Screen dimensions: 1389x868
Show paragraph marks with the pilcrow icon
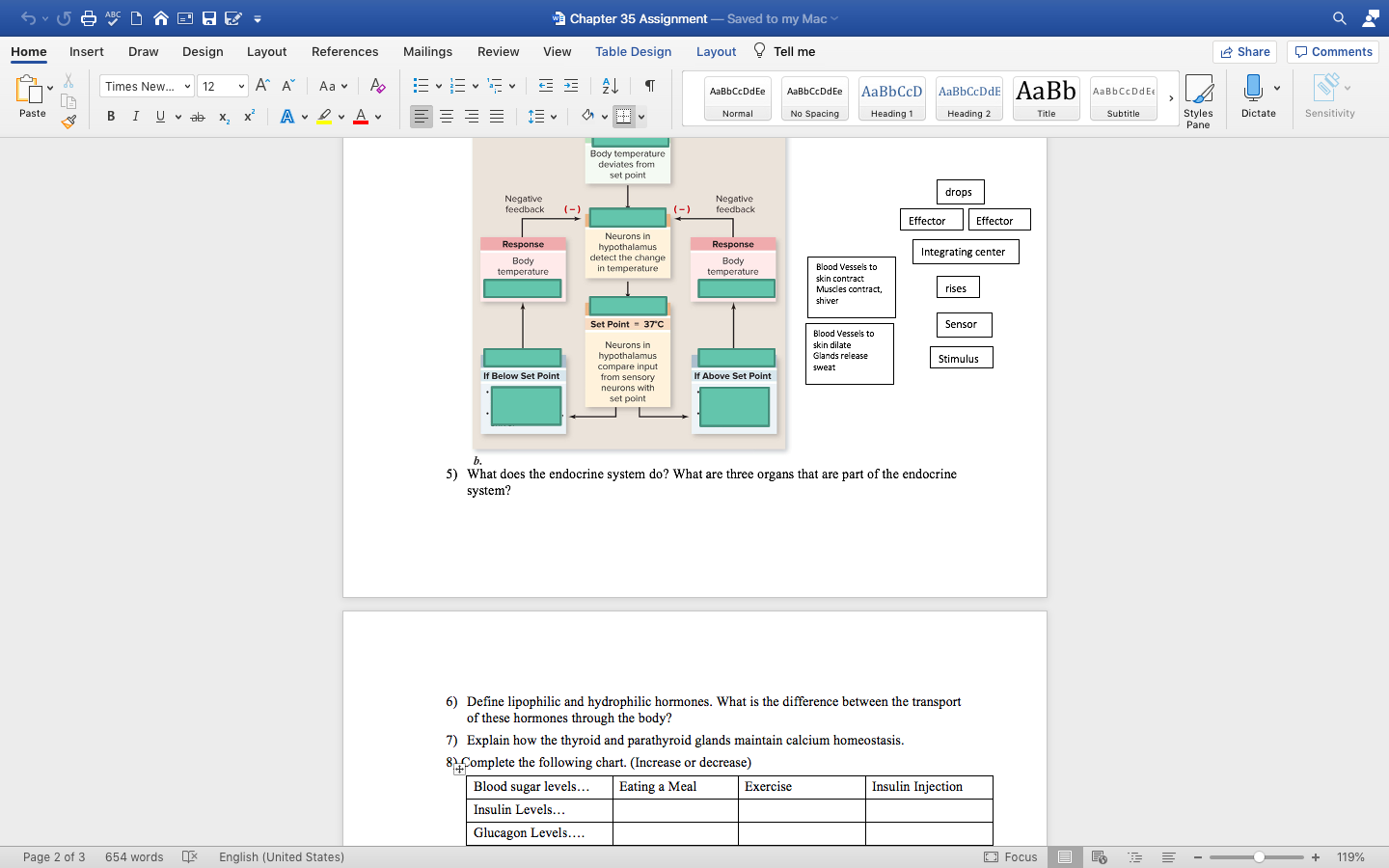click(x=649, y=86)
